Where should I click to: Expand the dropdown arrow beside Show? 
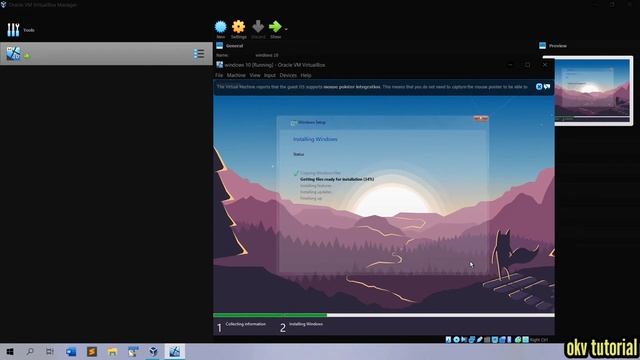pyautogui.click(x=286, y=29)
